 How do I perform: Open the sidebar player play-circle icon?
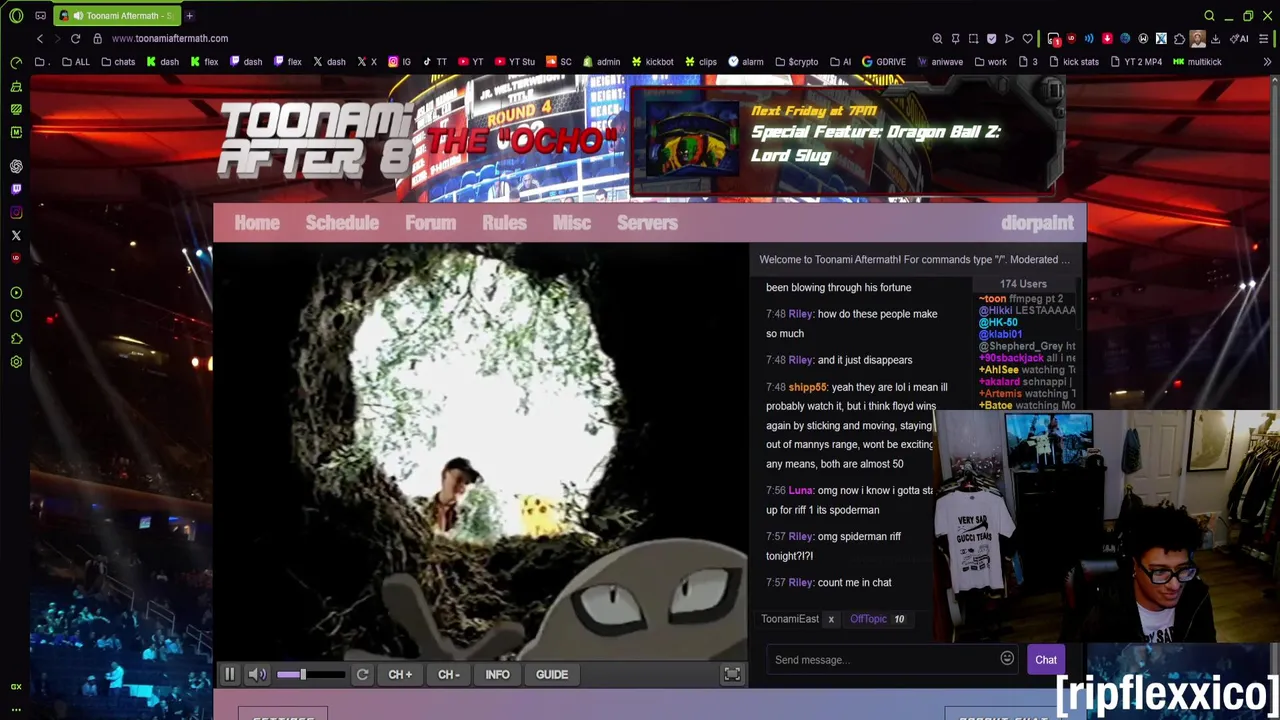16,293
